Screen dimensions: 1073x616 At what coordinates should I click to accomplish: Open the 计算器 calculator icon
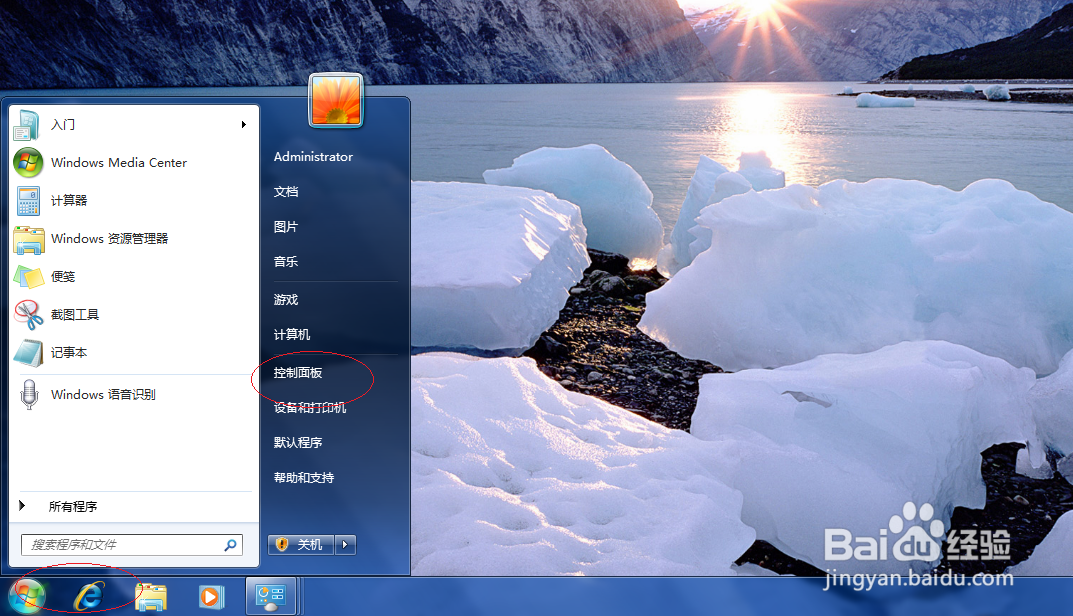click(28, 200)
